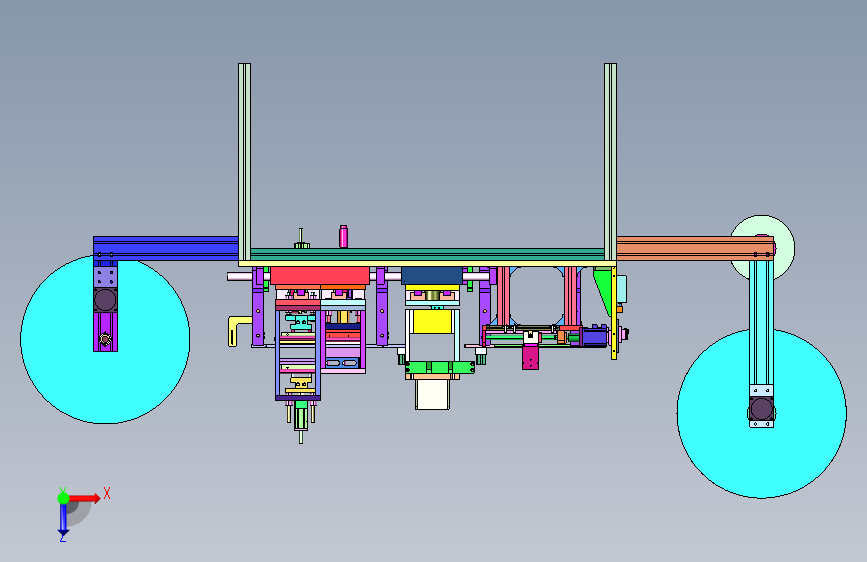Select the green wedge bracket on right

pos(602,289)
